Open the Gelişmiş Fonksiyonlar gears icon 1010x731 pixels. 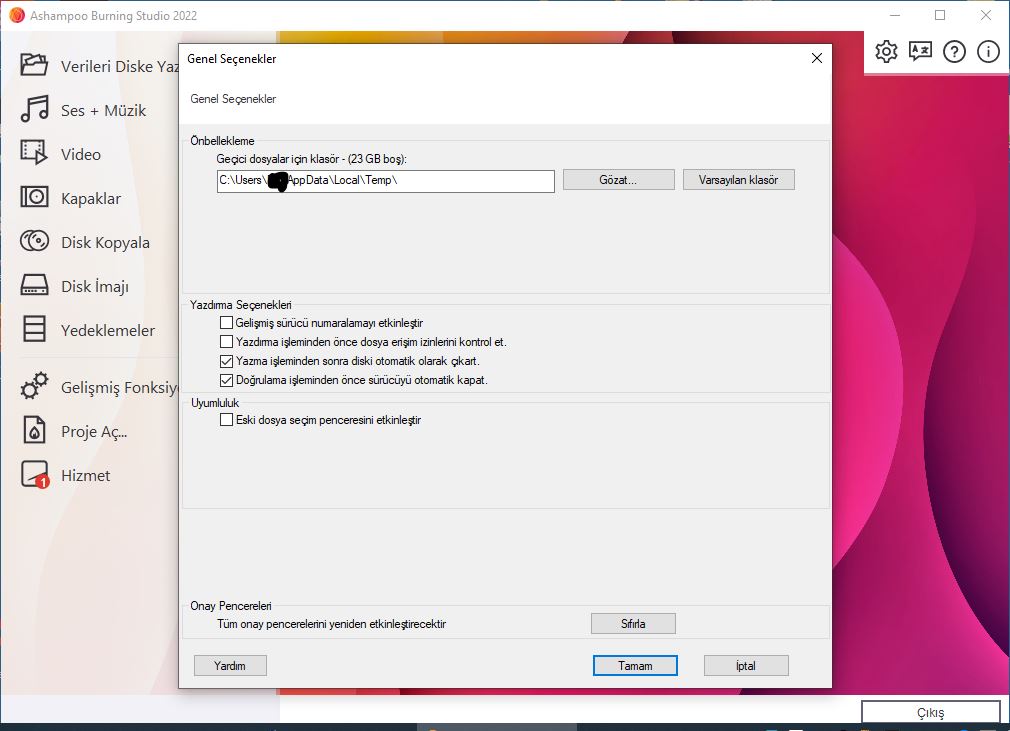pos(34,386)
